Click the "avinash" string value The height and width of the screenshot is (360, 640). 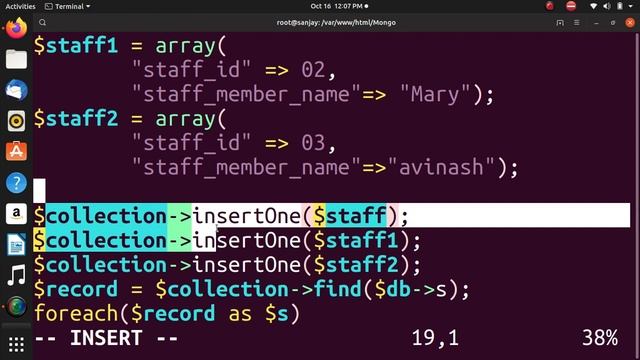pyautogui.click(x=441, y=167)
